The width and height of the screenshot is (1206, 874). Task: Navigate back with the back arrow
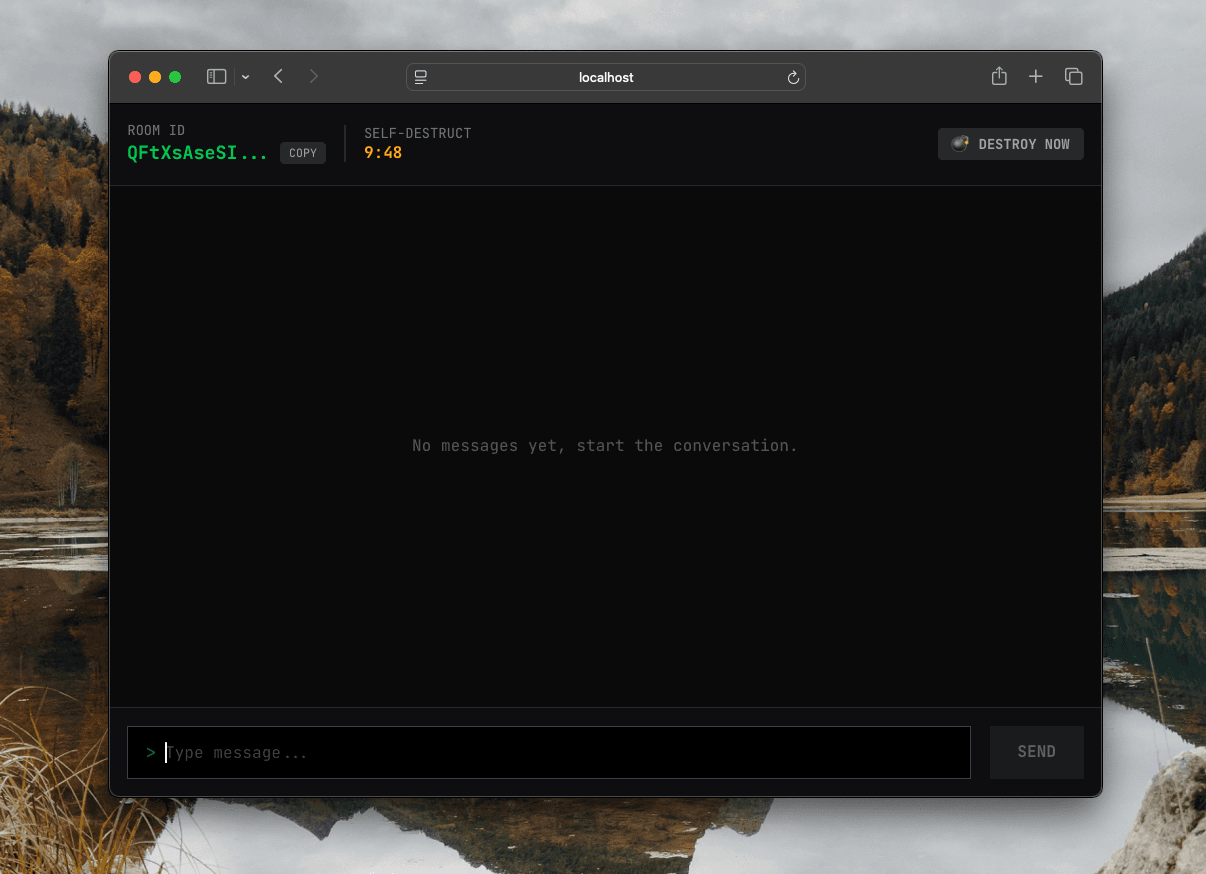click(278, 76)
